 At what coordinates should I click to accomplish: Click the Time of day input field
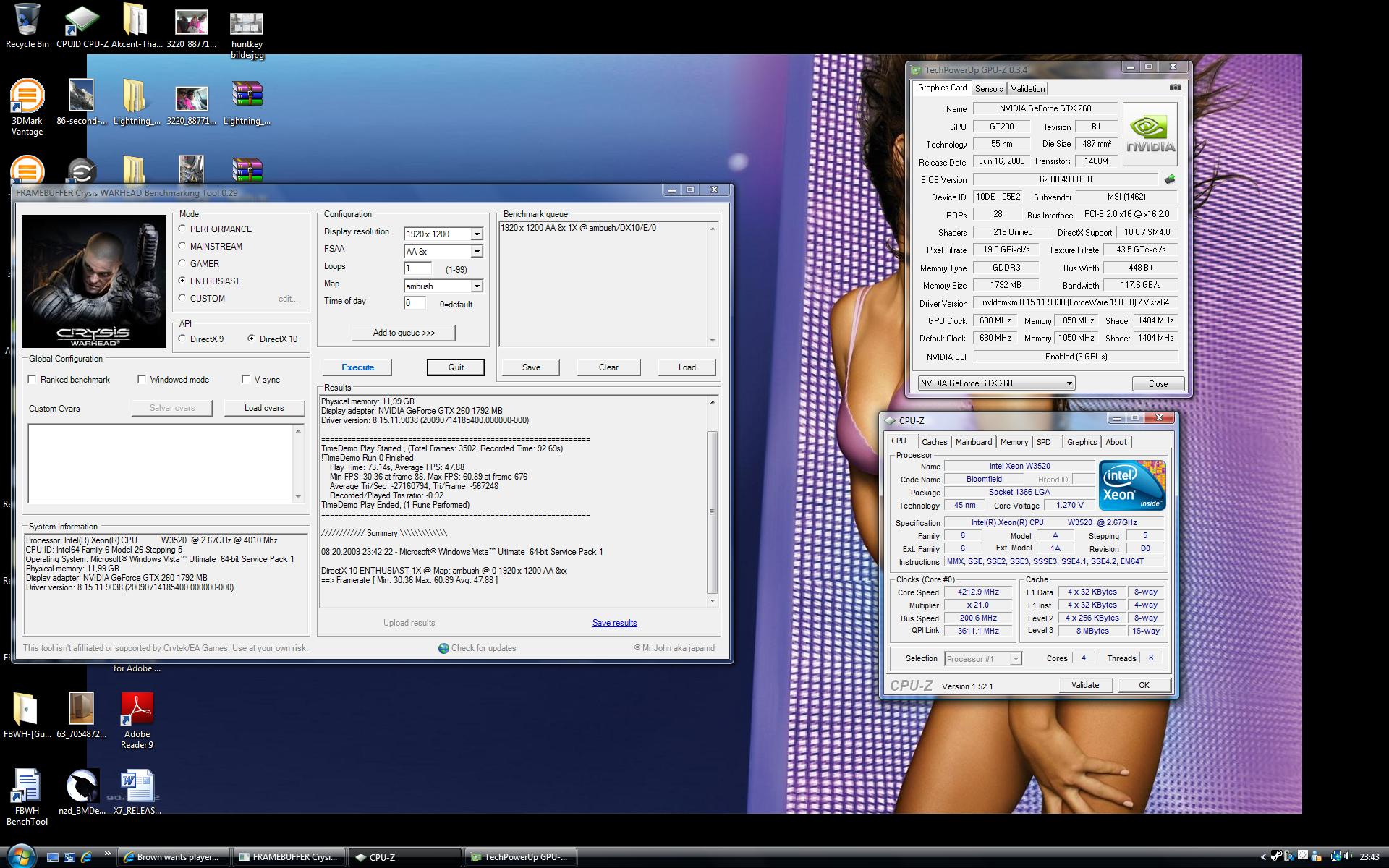(415, 303)
